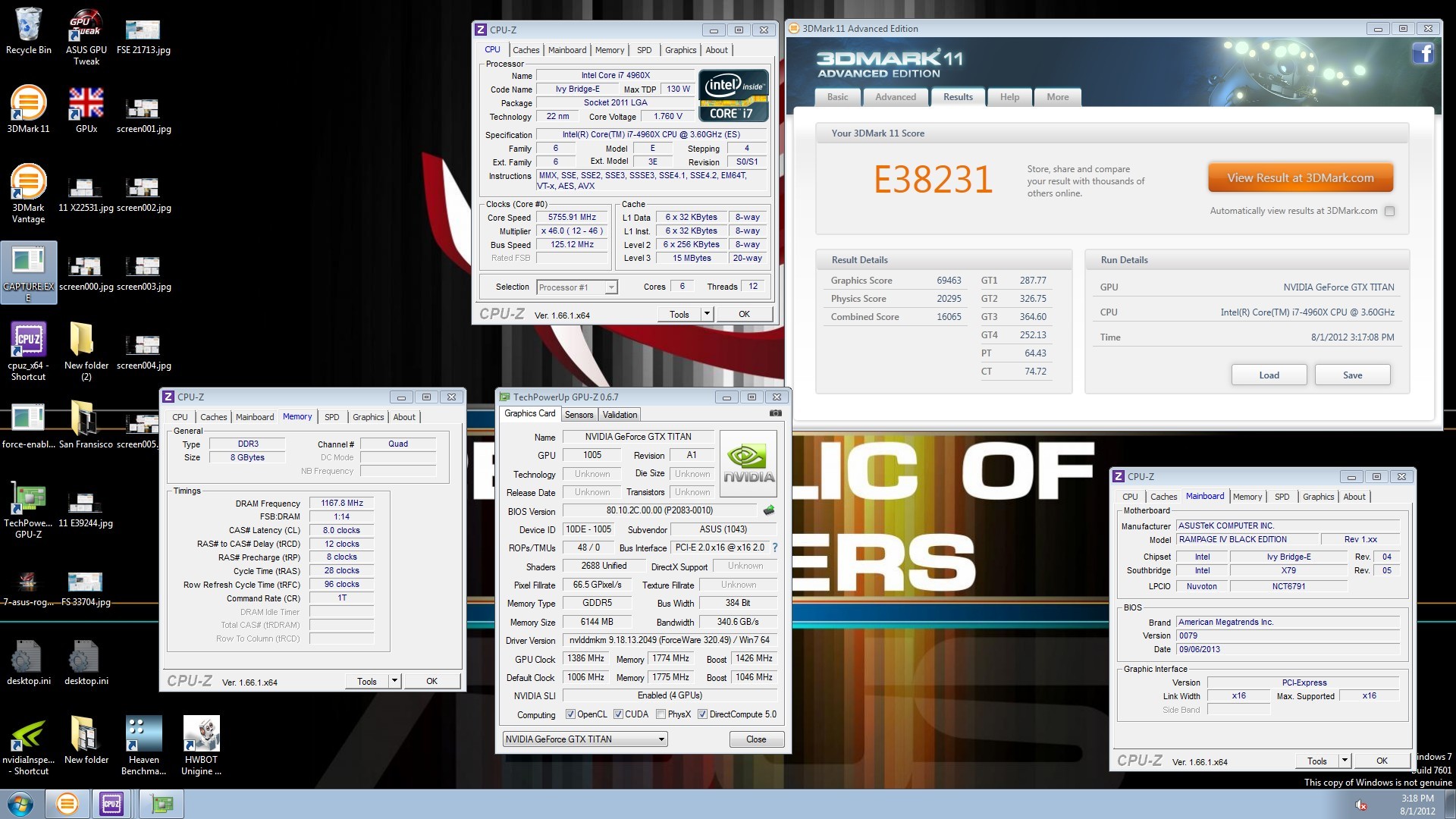The width and height of the screenshot is (1456, 819).
Task: Switch to Basic tab in 3DMark 11
Action: pos(838,97)
